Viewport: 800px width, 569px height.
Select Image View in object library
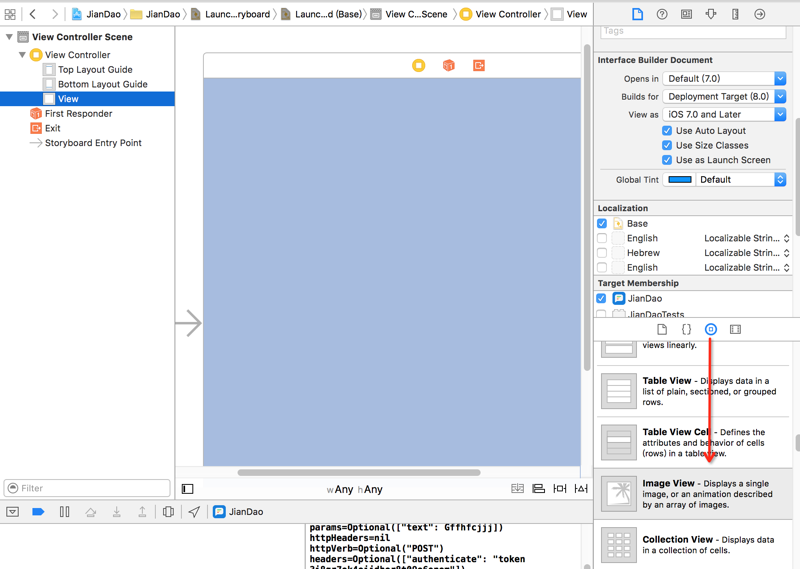click(x=693, y=493)
